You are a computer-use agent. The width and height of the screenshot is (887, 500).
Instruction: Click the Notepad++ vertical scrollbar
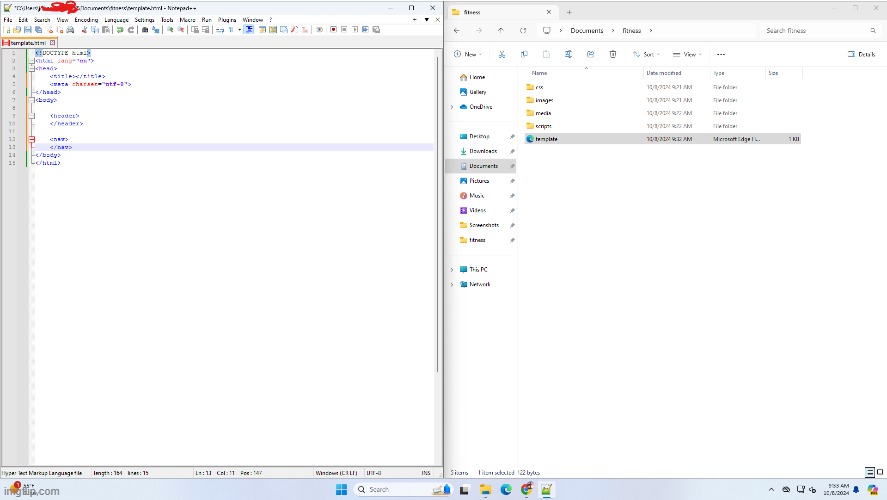[438, 214]
